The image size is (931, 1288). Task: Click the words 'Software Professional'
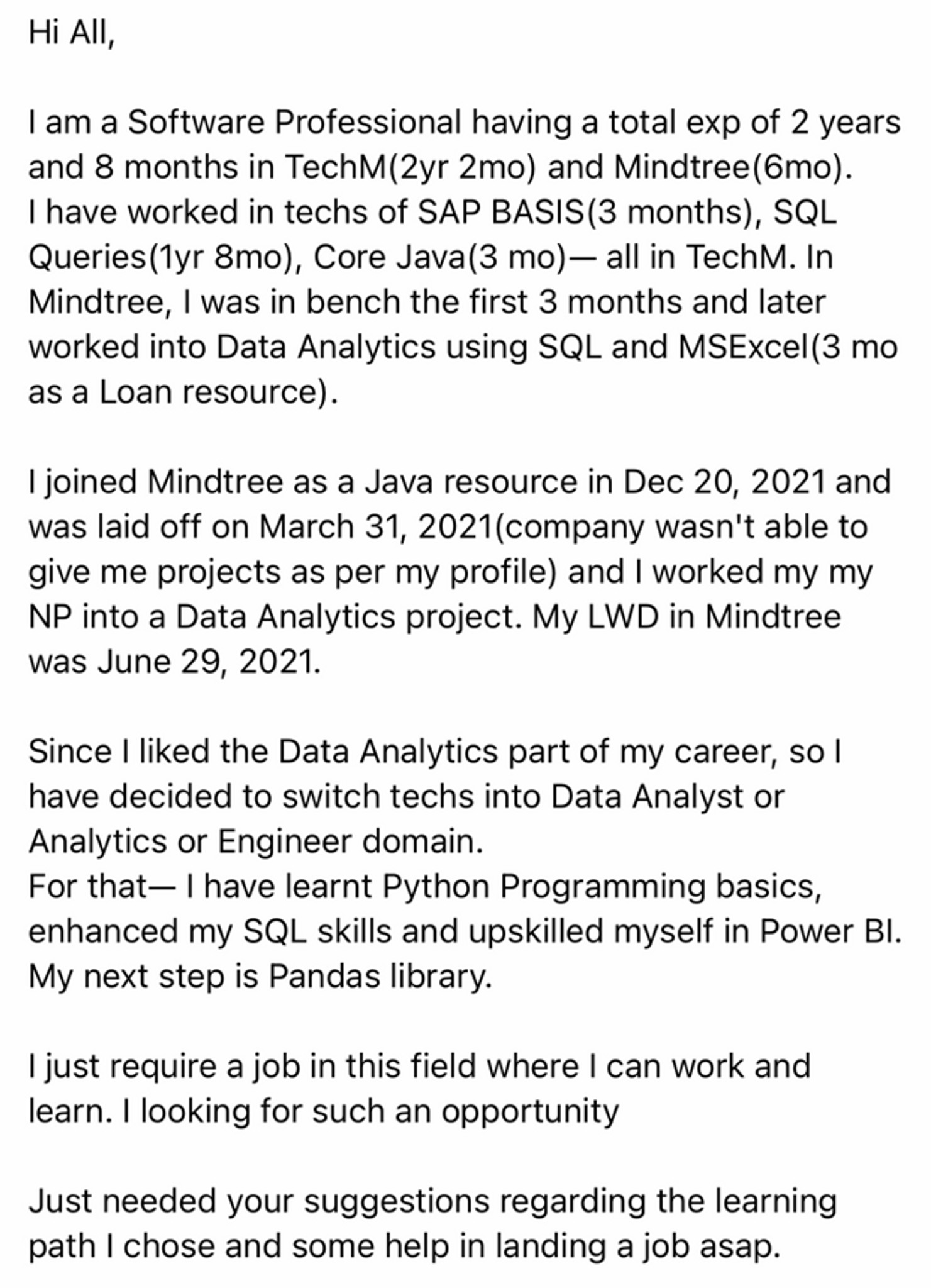[295, 122]
